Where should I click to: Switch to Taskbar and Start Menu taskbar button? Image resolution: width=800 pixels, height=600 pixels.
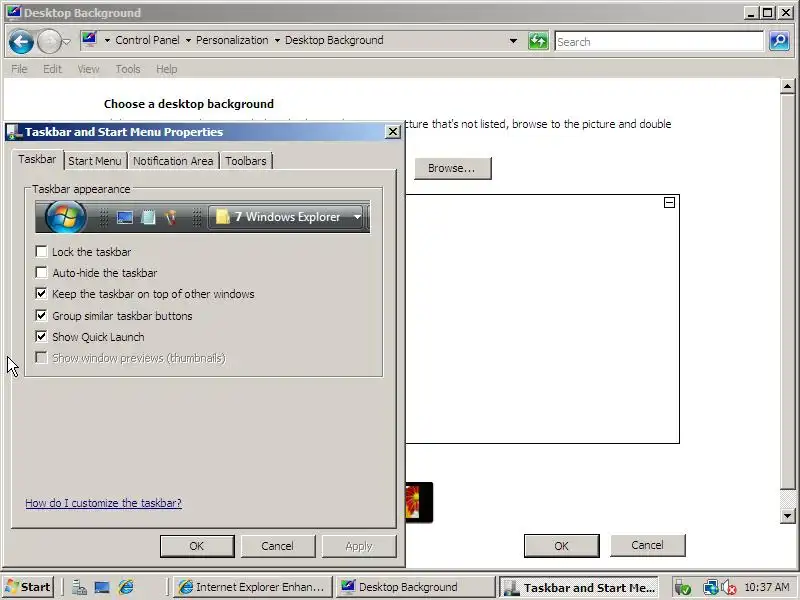(579, 587)
